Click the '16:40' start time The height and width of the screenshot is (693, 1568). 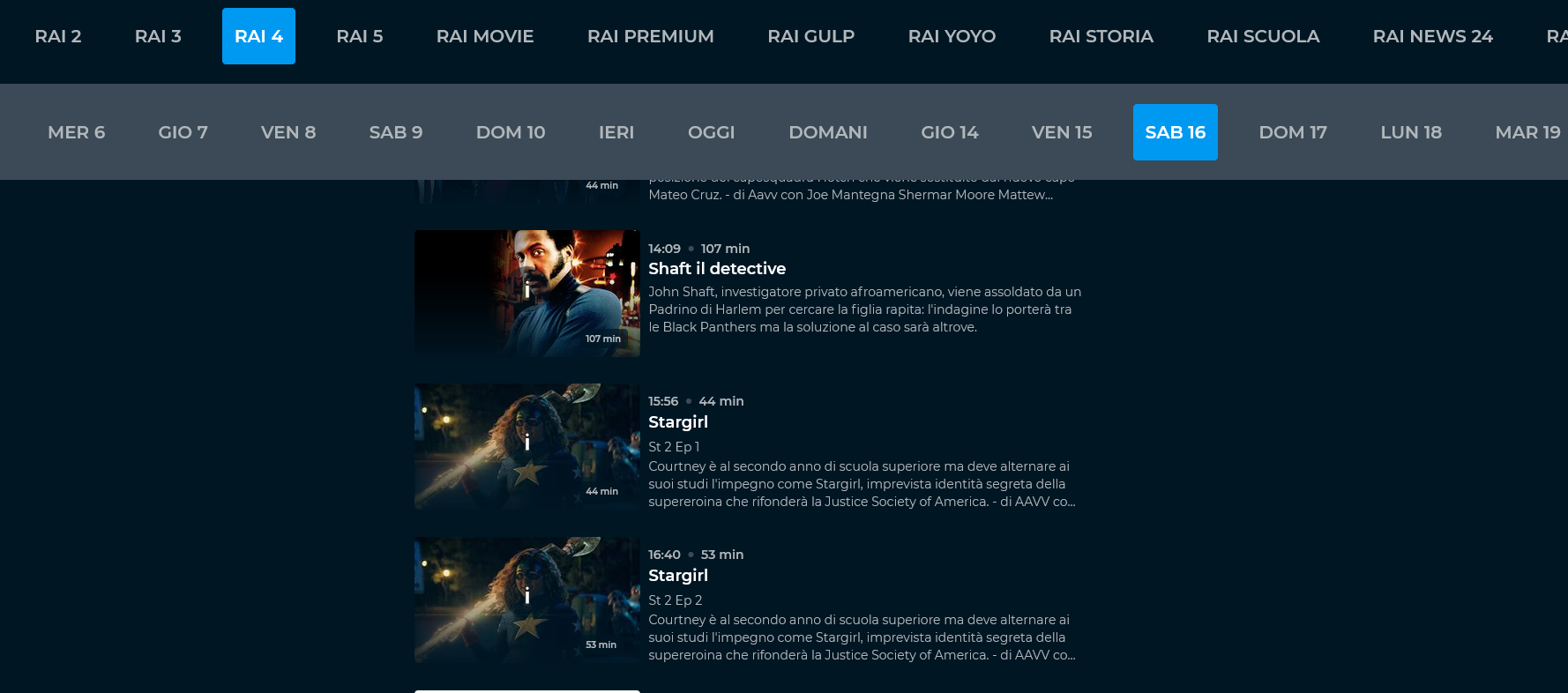[664, 555]
